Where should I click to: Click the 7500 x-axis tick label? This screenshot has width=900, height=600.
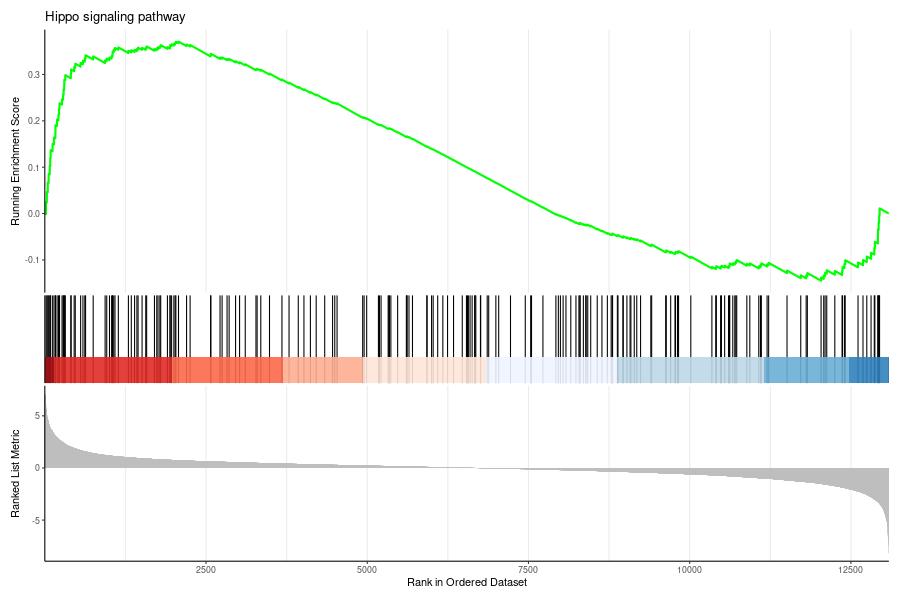pos(528,570)
